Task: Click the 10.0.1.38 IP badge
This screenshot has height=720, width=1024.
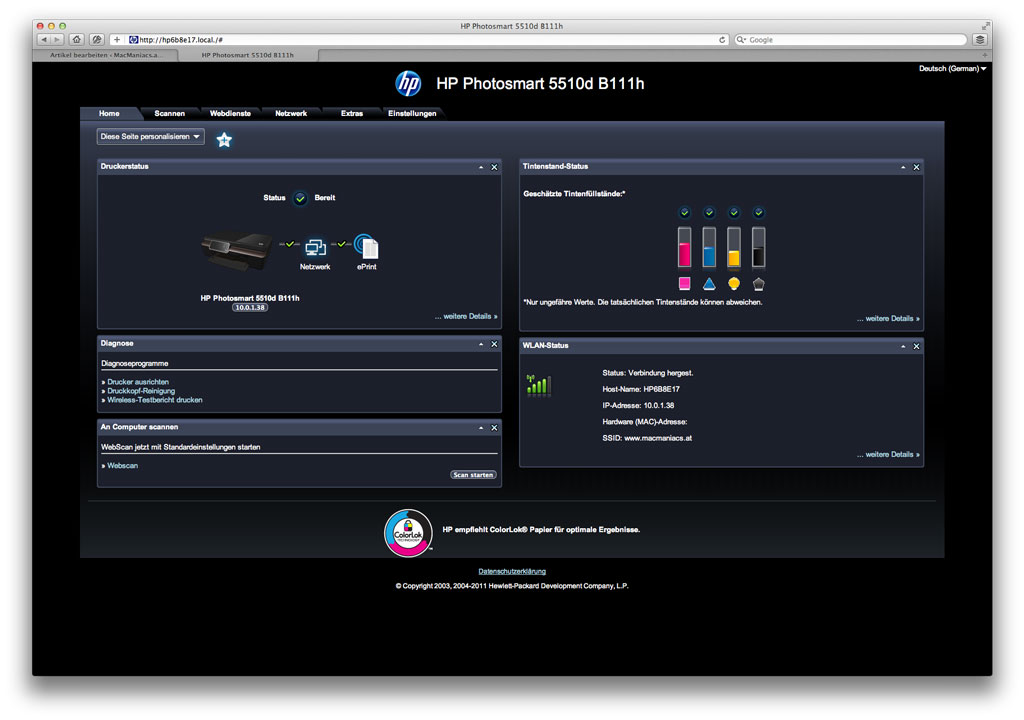Action: 250,308
